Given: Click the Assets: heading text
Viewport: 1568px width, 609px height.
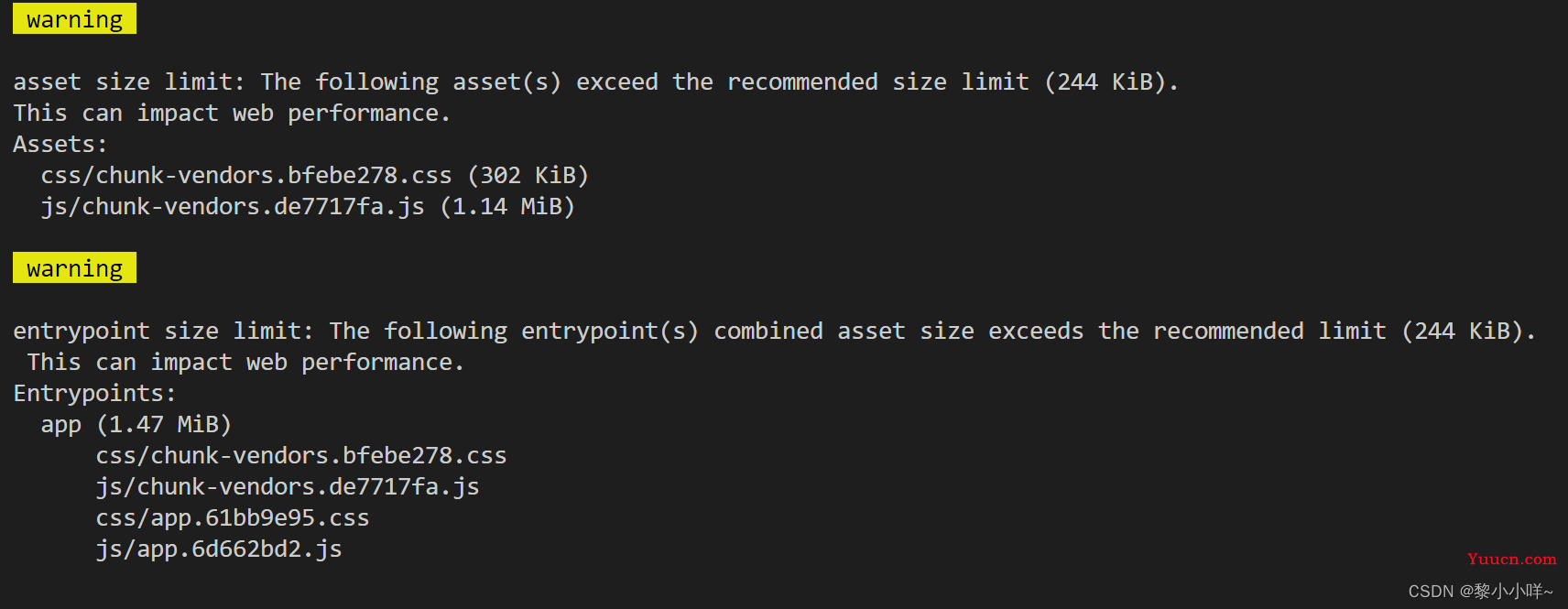Looking at the screenshot, I should point(60,144).
